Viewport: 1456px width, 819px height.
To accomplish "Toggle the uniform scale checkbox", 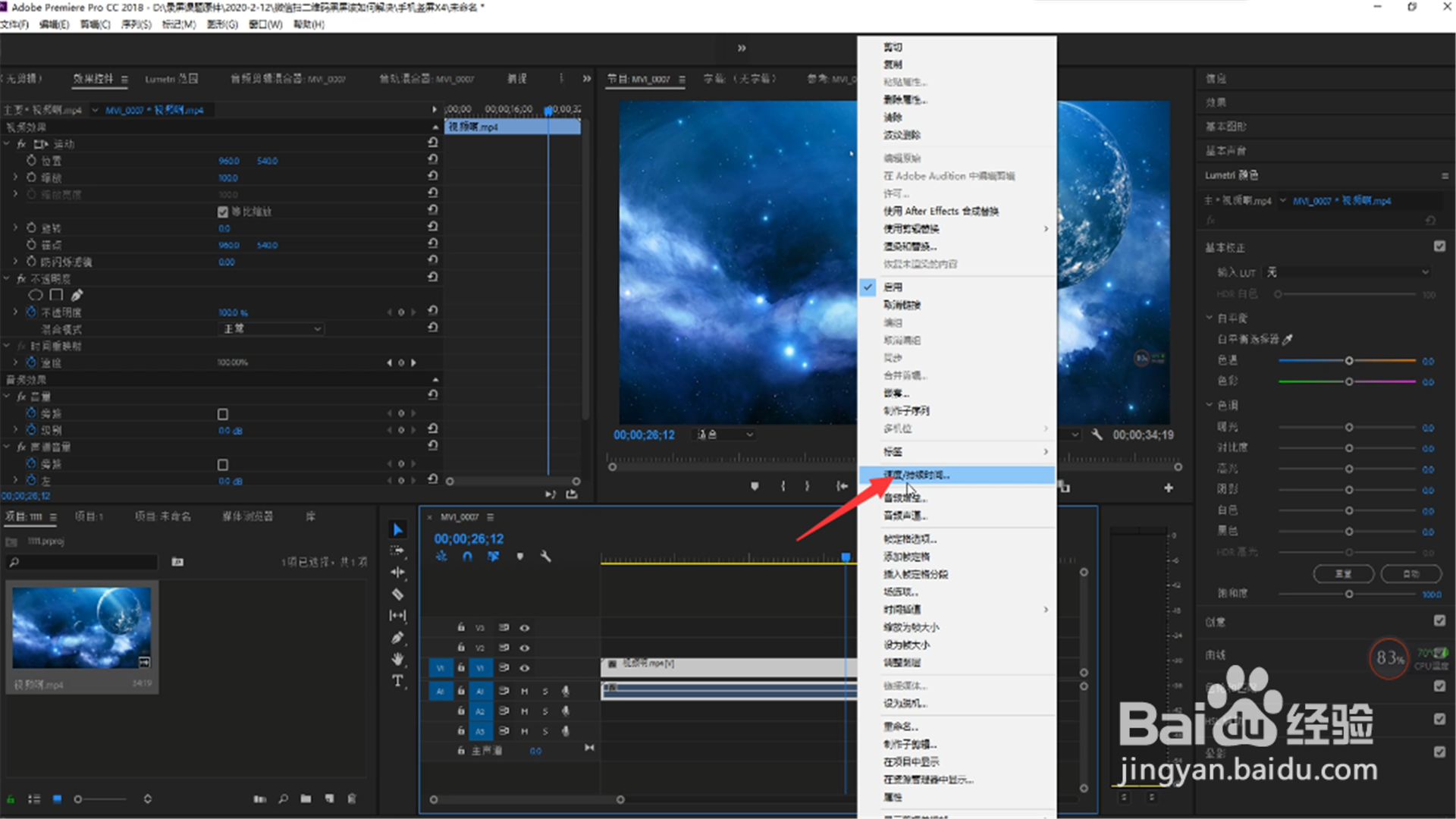I will click(223, 212).
